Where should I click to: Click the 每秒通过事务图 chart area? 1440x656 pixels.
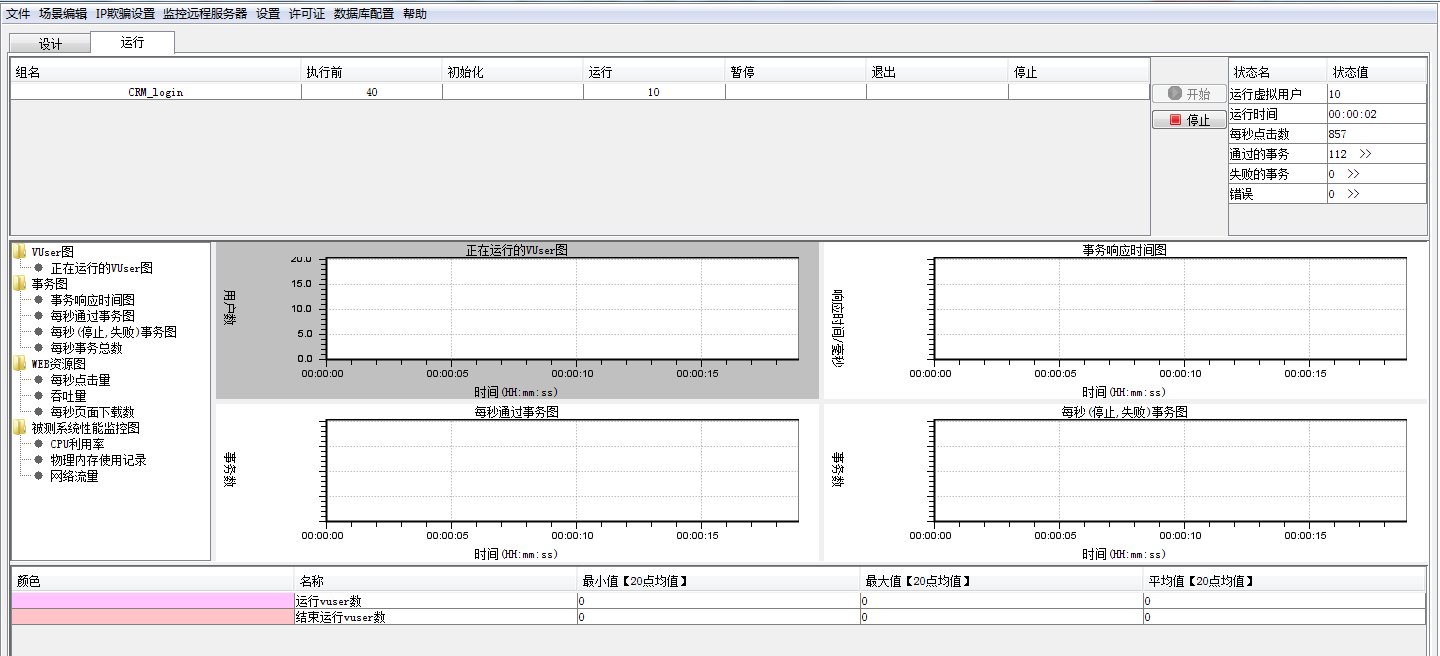coord(562,470)
